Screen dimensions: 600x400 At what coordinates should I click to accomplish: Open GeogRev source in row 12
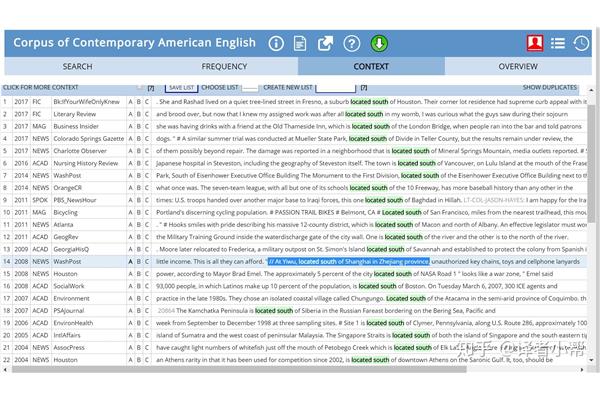click(66, 237)
